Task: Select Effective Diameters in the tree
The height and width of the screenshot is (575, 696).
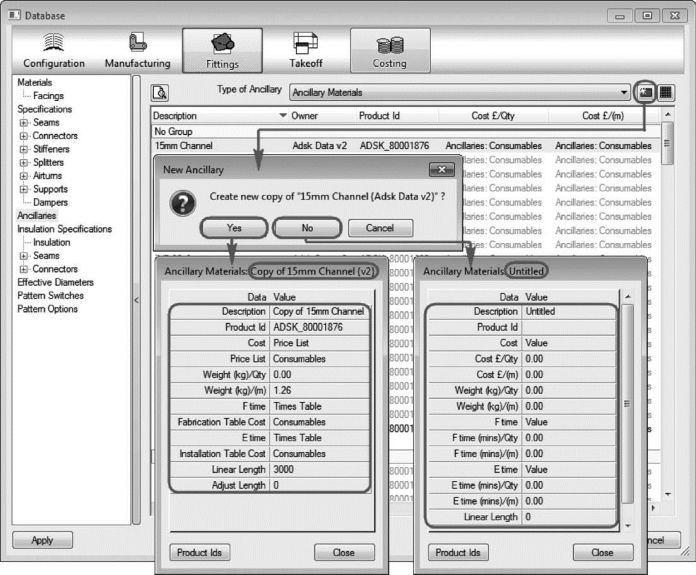Action: tap(55, 282)
